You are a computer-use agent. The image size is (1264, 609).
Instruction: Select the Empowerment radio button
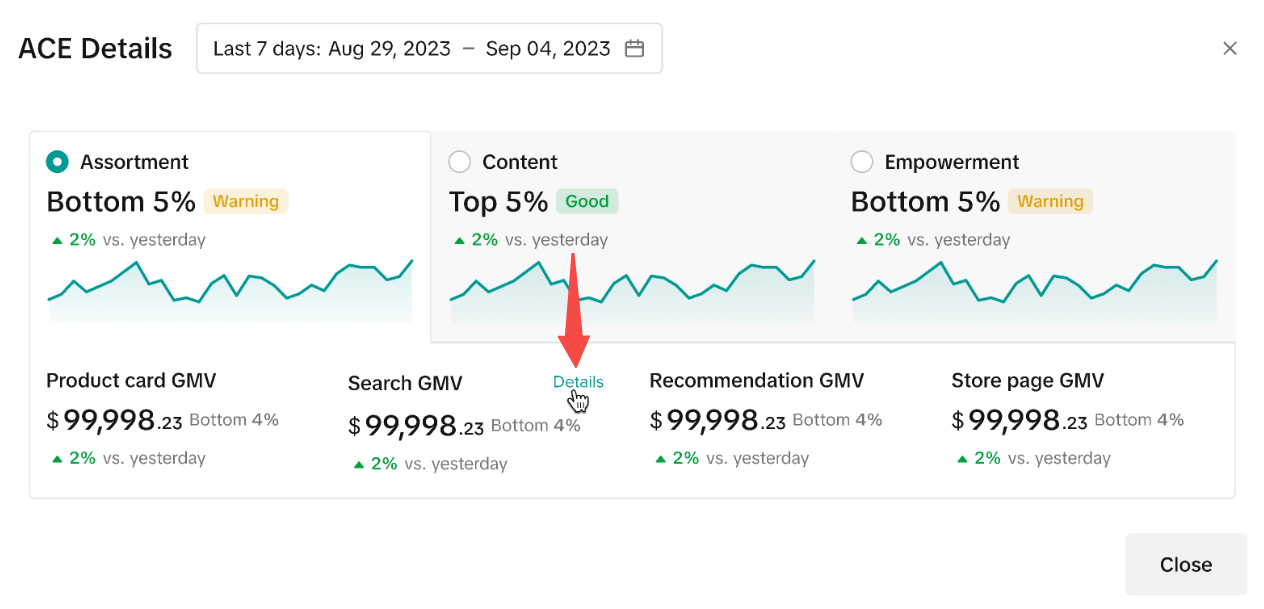(x=862, y=162)
